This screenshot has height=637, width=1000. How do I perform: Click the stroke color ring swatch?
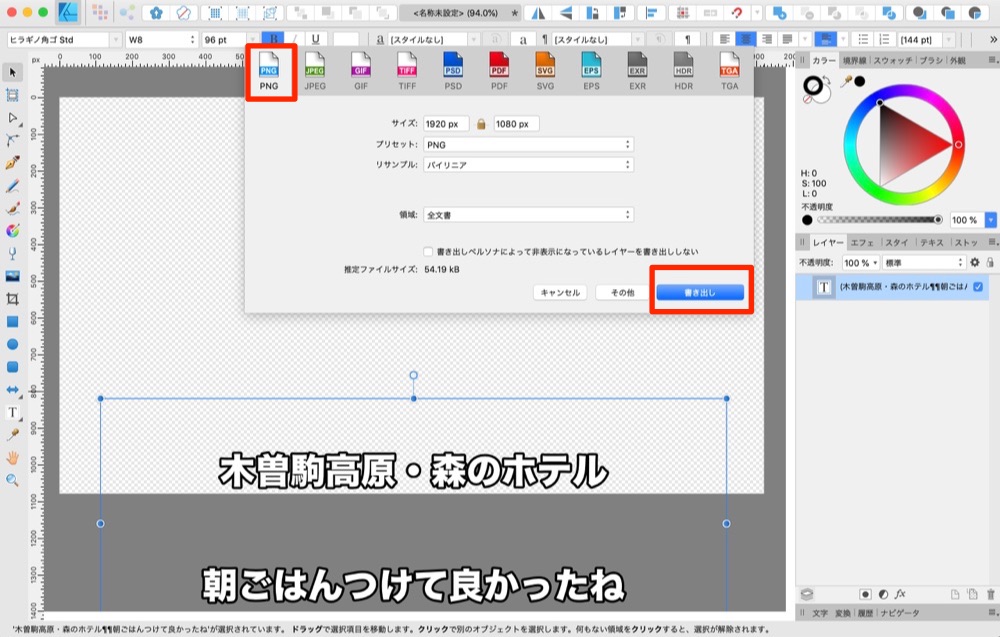(812, 85)
